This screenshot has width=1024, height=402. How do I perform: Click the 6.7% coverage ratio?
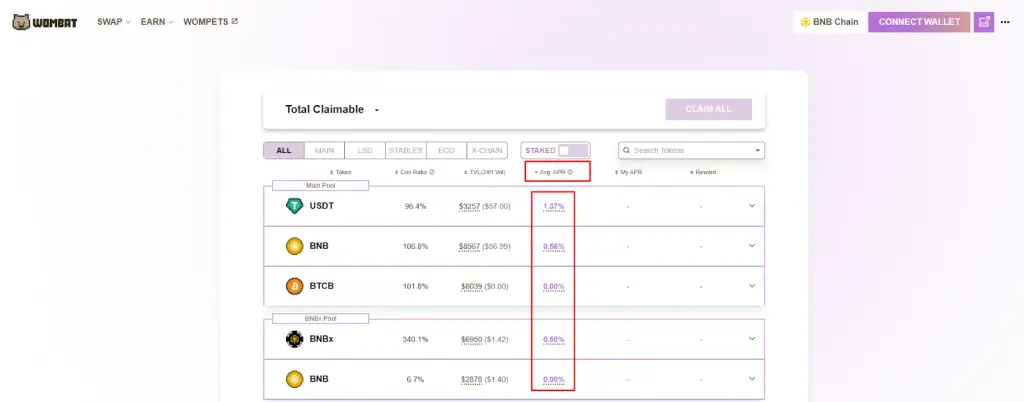(x=415, y=379)
